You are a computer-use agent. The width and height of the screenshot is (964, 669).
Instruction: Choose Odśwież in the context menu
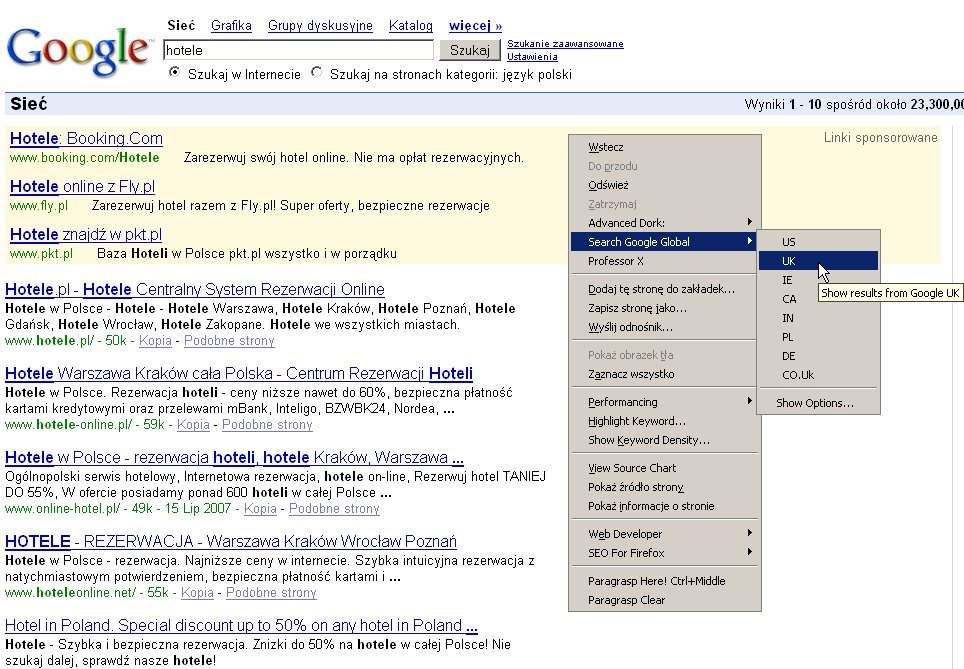pos(665,185)
